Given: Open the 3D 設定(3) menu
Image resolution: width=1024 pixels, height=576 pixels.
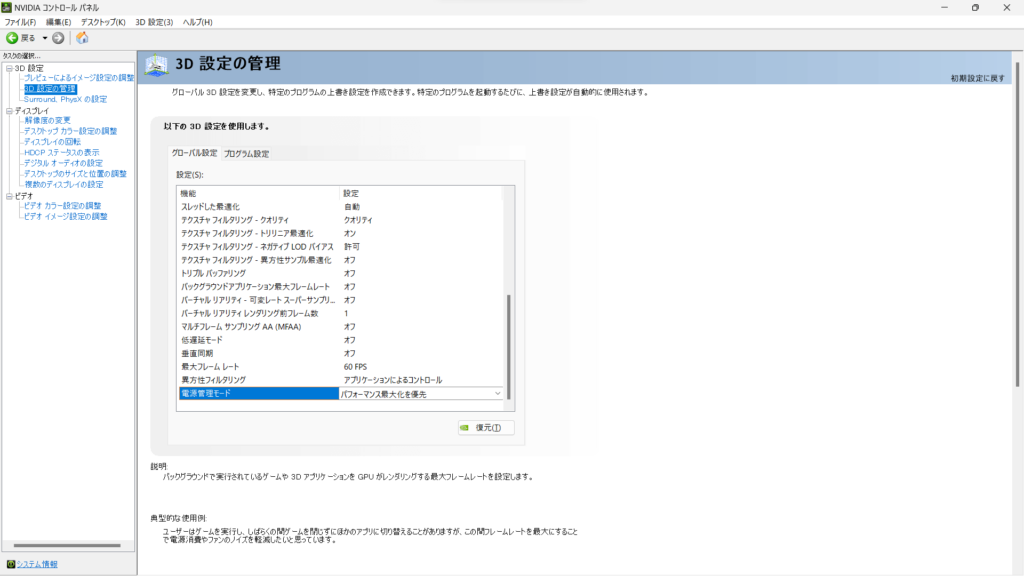Looking at the screenshot, I should (x=154, y=22).
